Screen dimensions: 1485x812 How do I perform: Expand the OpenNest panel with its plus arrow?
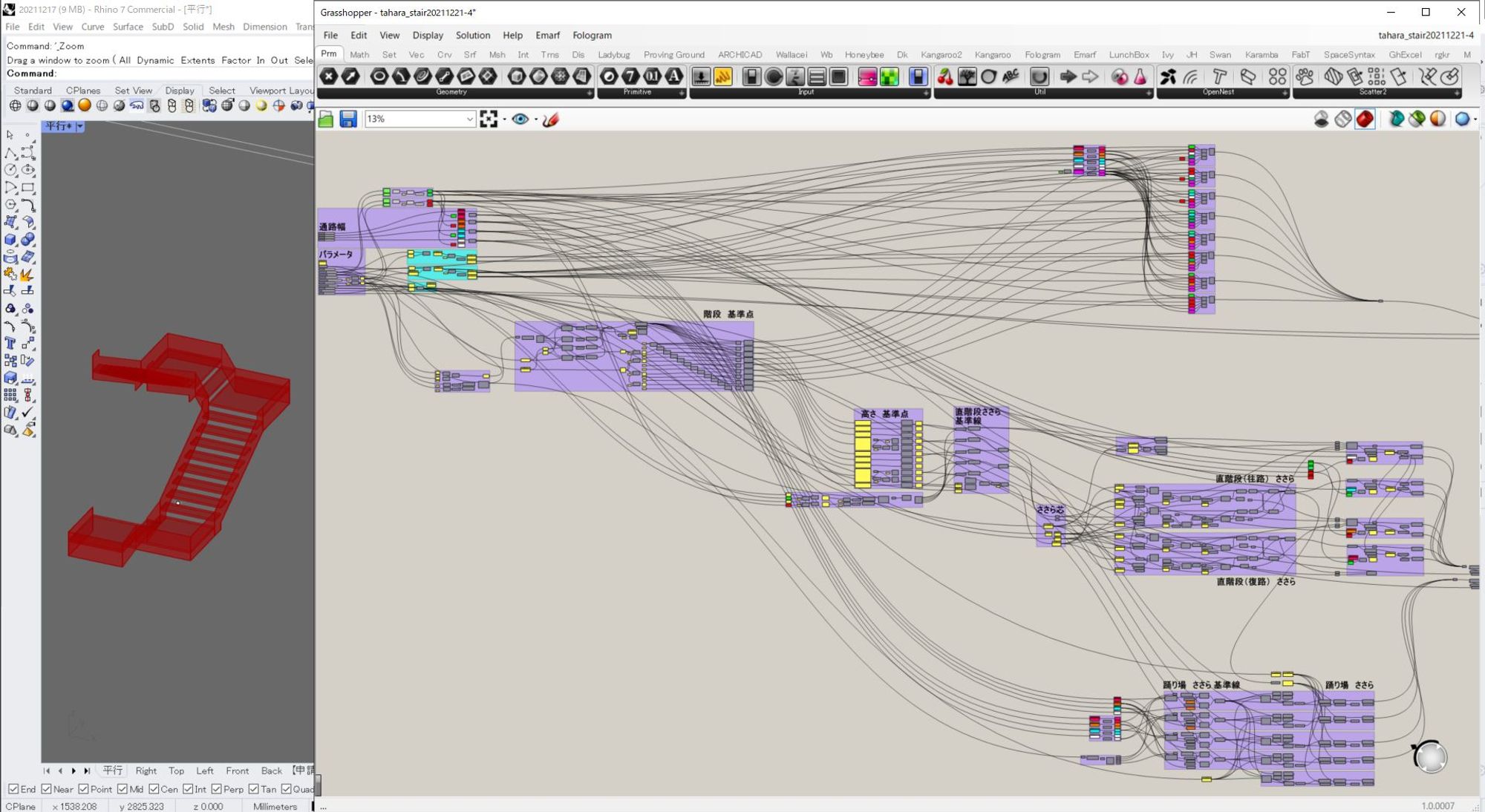point(1285,93)
